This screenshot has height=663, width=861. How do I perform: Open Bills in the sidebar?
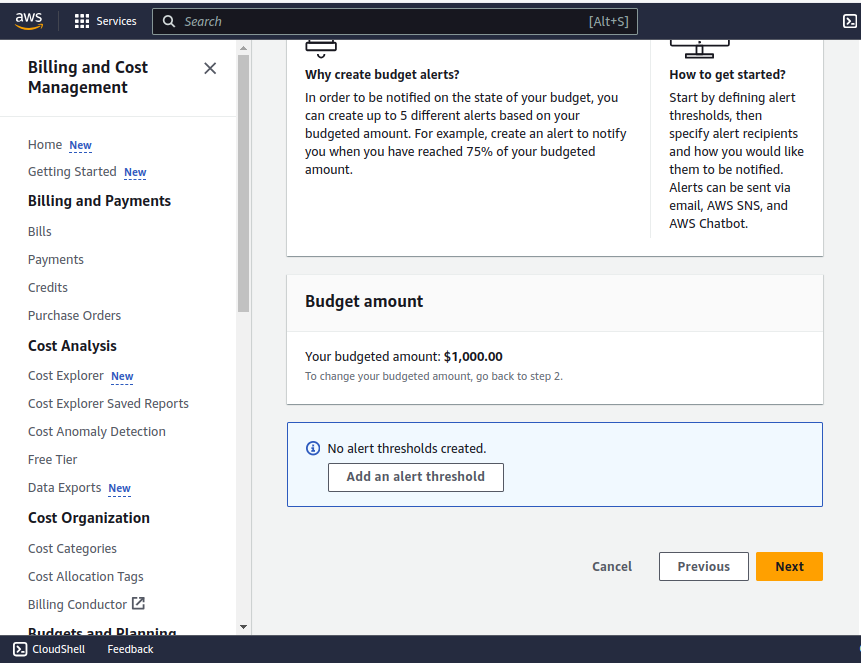[x=40, y=232]
